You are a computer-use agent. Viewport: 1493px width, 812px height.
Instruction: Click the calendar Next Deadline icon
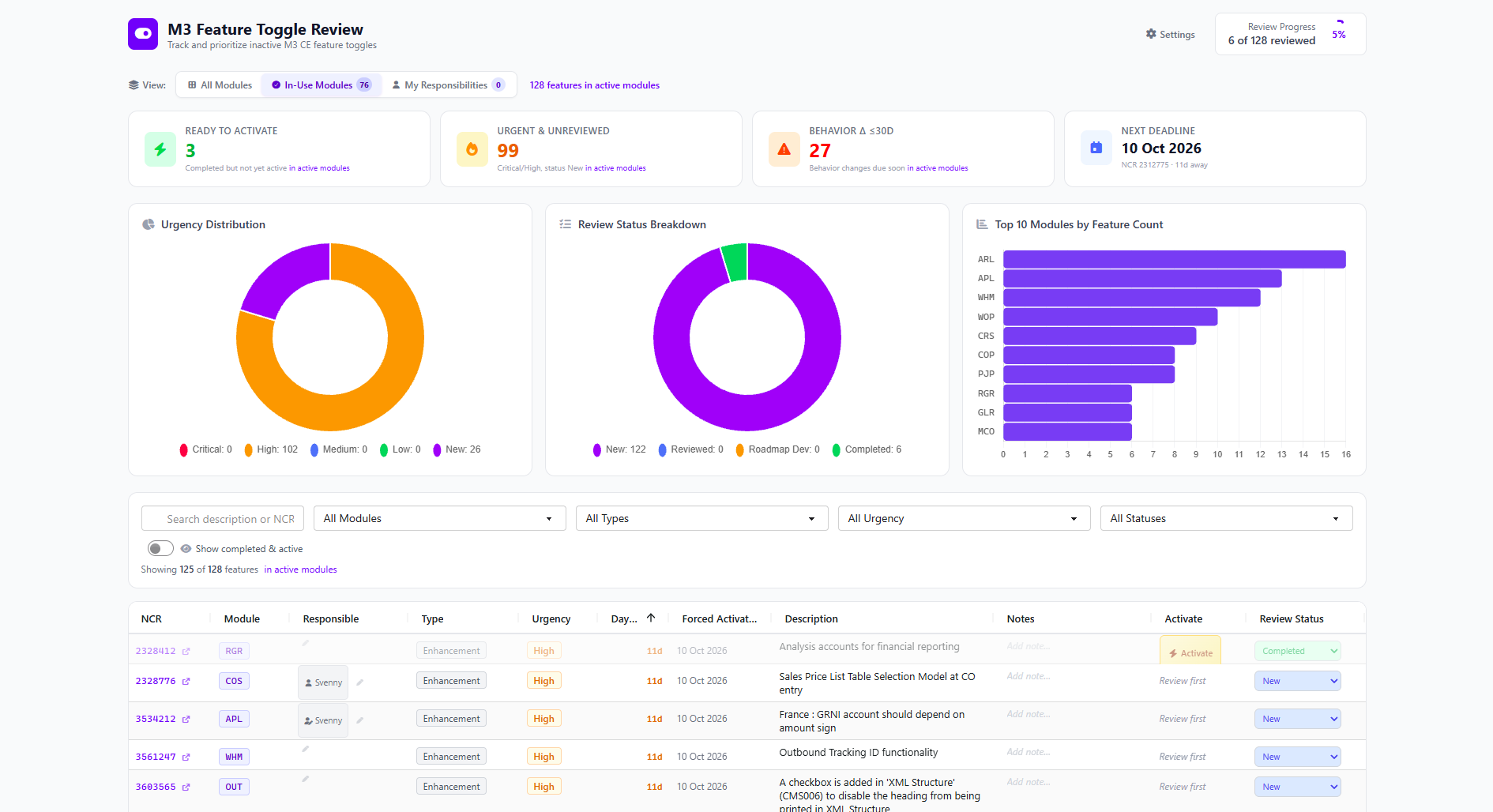pos(1096,148)
